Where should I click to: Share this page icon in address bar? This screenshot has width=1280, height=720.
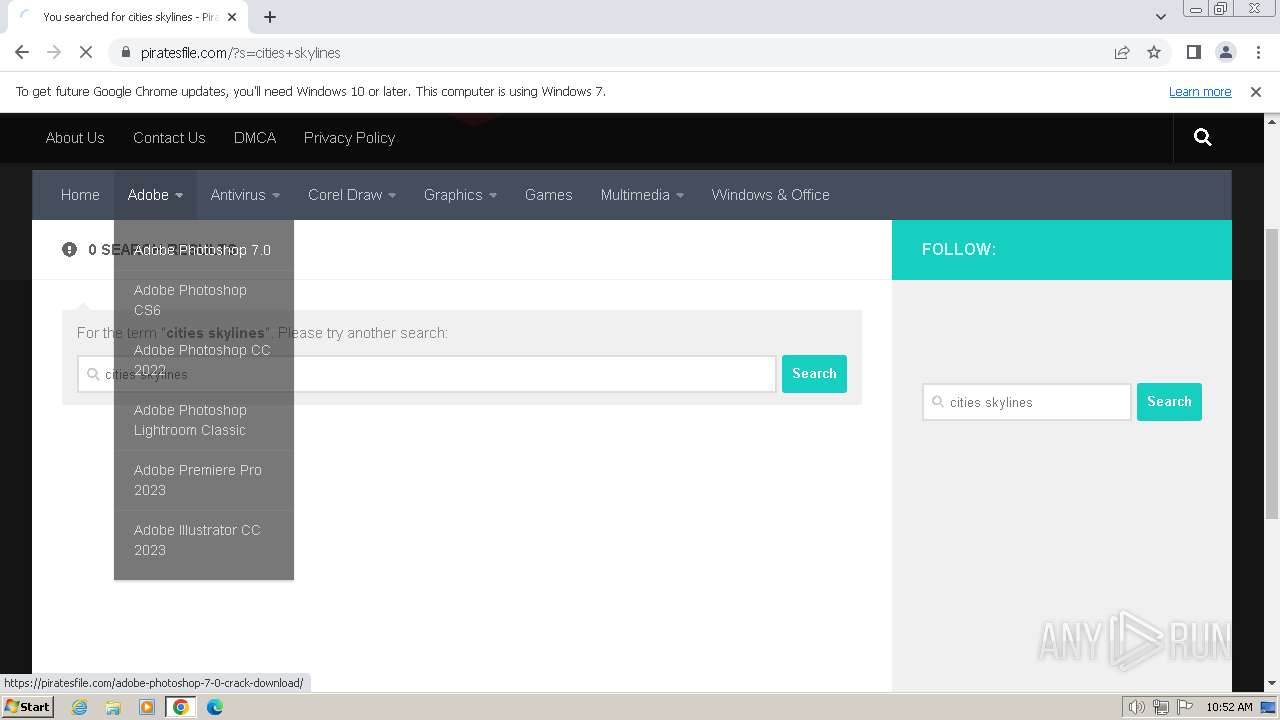pyautogui.click(x=1122, y=52)
